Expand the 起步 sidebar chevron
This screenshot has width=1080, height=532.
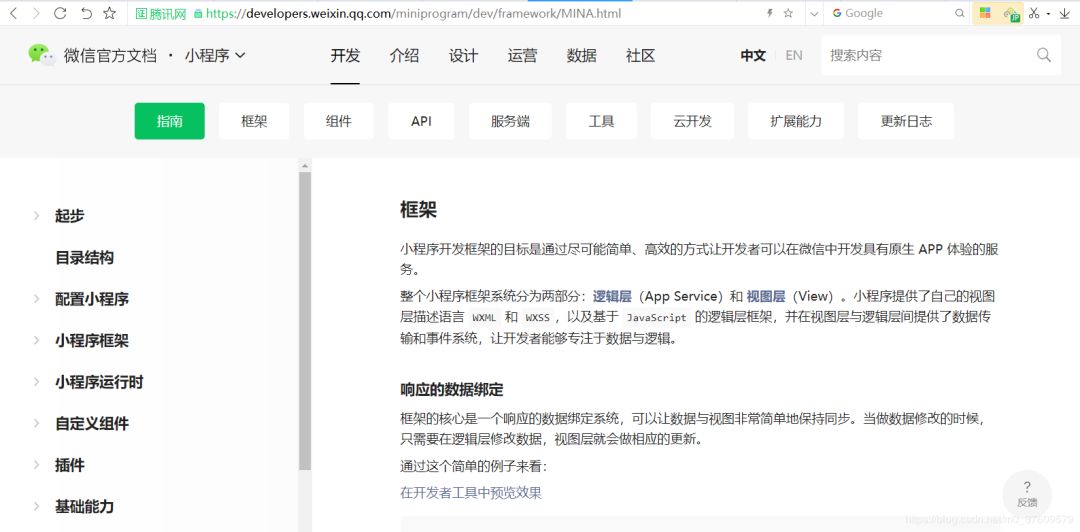click(37, 216)
